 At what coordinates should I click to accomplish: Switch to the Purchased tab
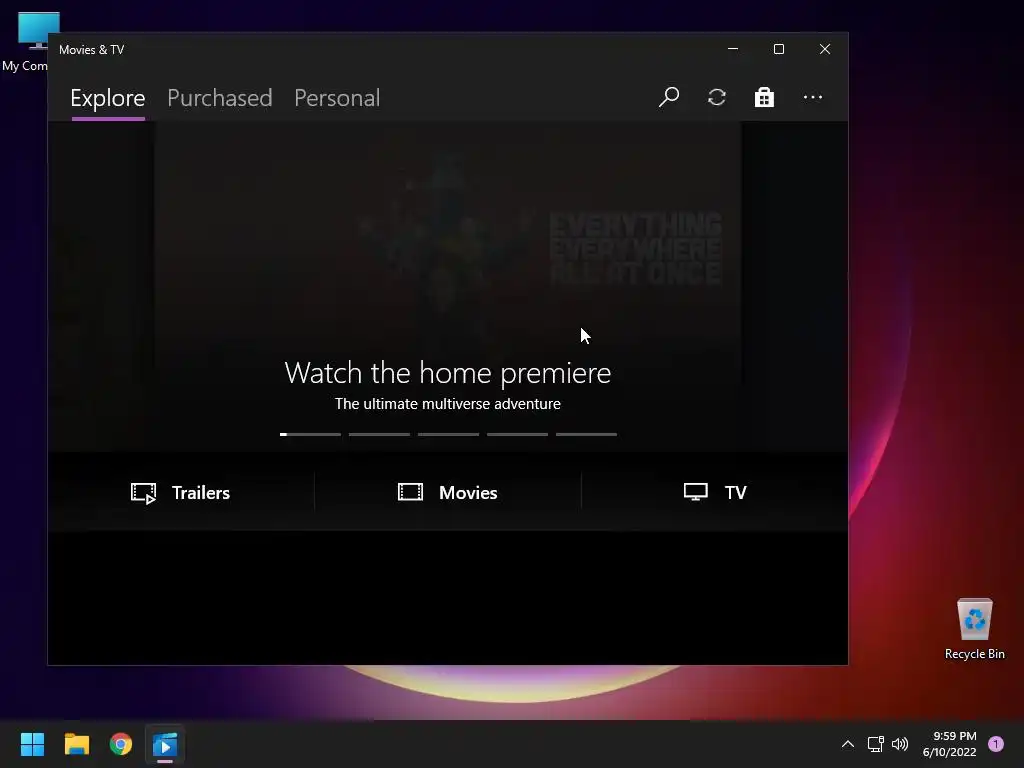[x=219, y=98]
